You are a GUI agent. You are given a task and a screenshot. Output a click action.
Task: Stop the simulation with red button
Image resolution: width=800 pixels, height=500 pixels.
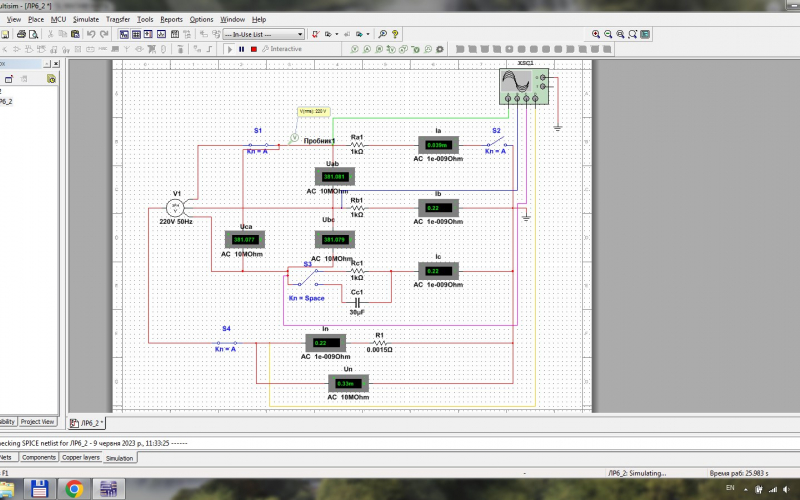(x=254, y=49)
